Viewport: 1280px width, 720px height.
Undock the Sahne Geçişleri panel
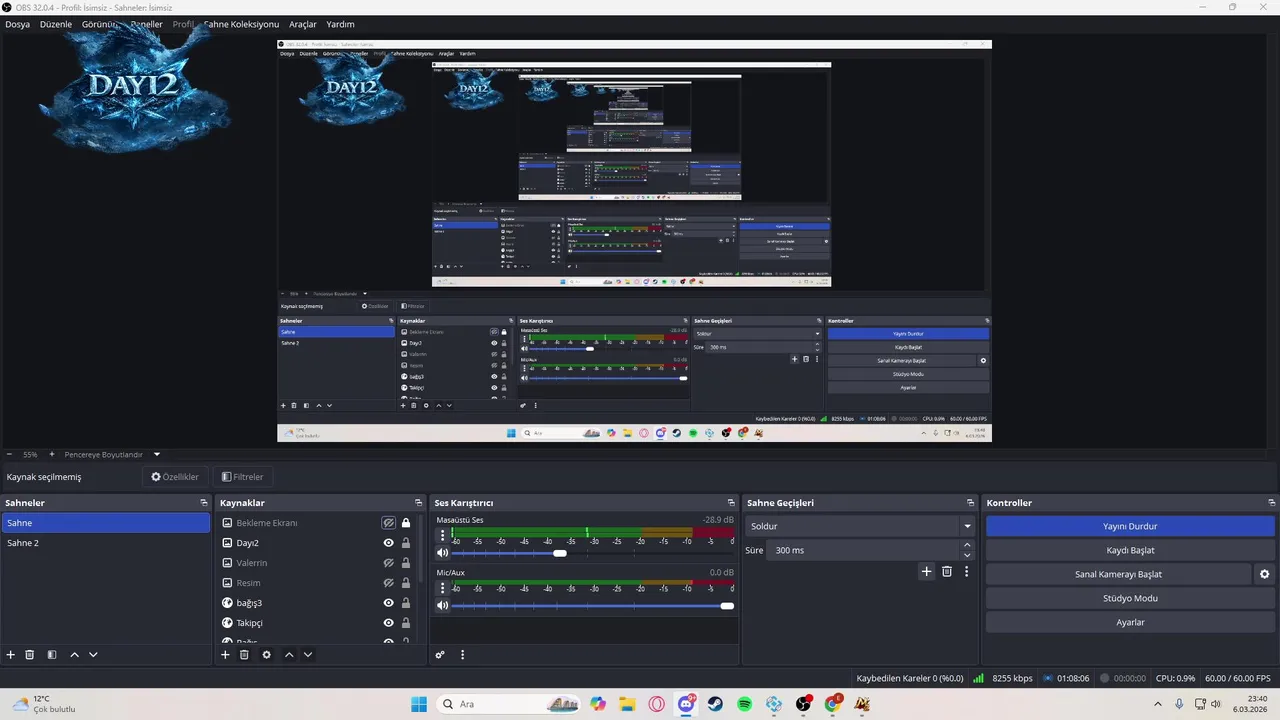click(x=970, y=503)
